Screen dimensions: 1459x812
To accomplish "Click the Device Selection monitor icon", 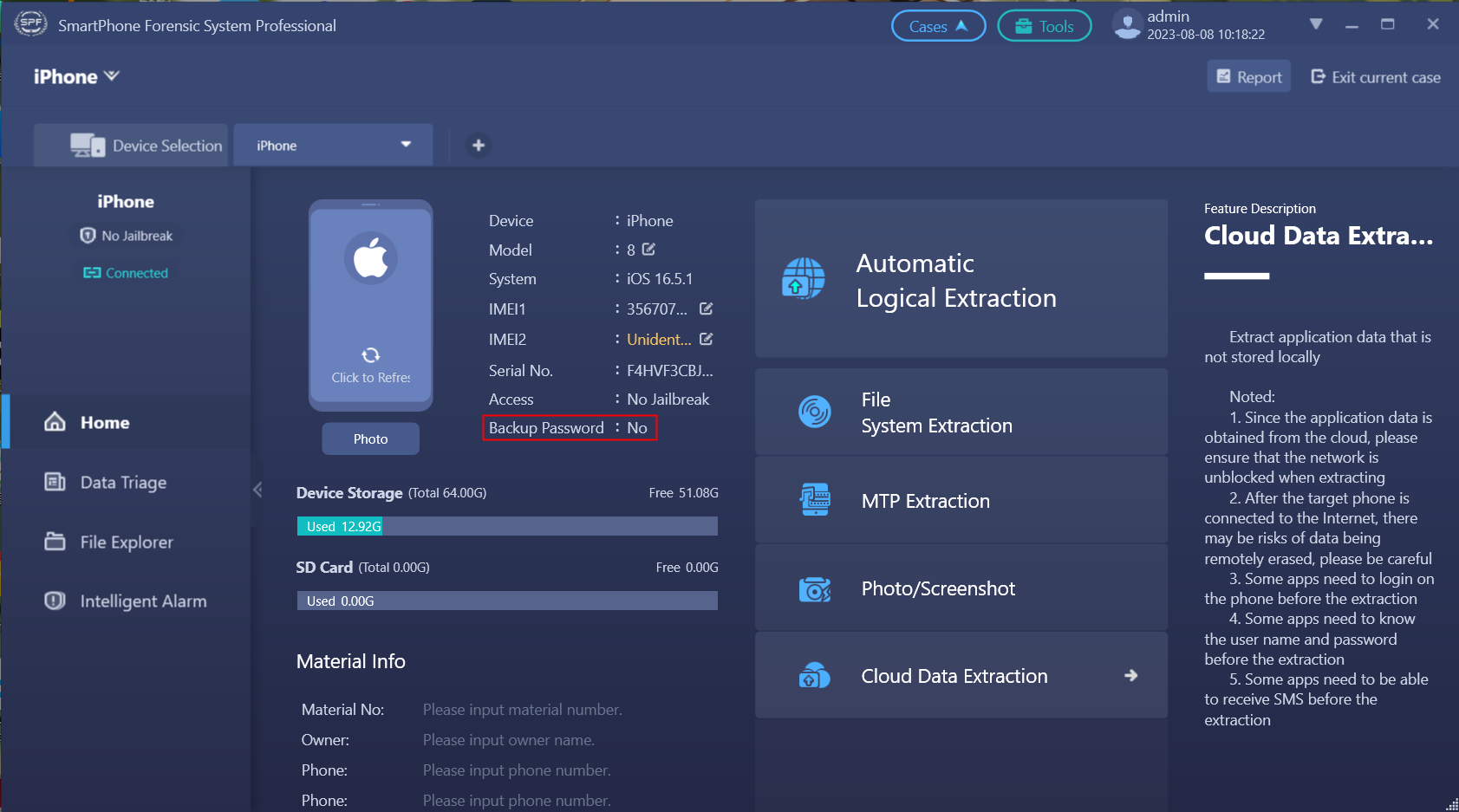I will pos(88,145).
